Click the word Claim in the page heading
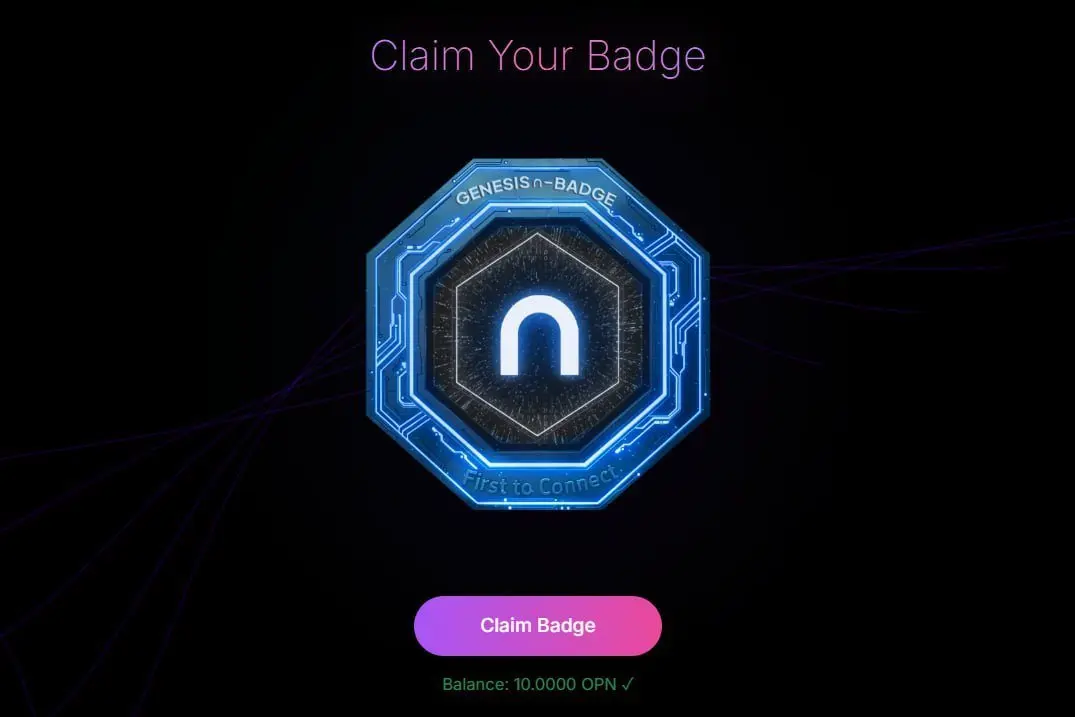1075x717 pixels. pyautogui.click(x=422, y=55)
